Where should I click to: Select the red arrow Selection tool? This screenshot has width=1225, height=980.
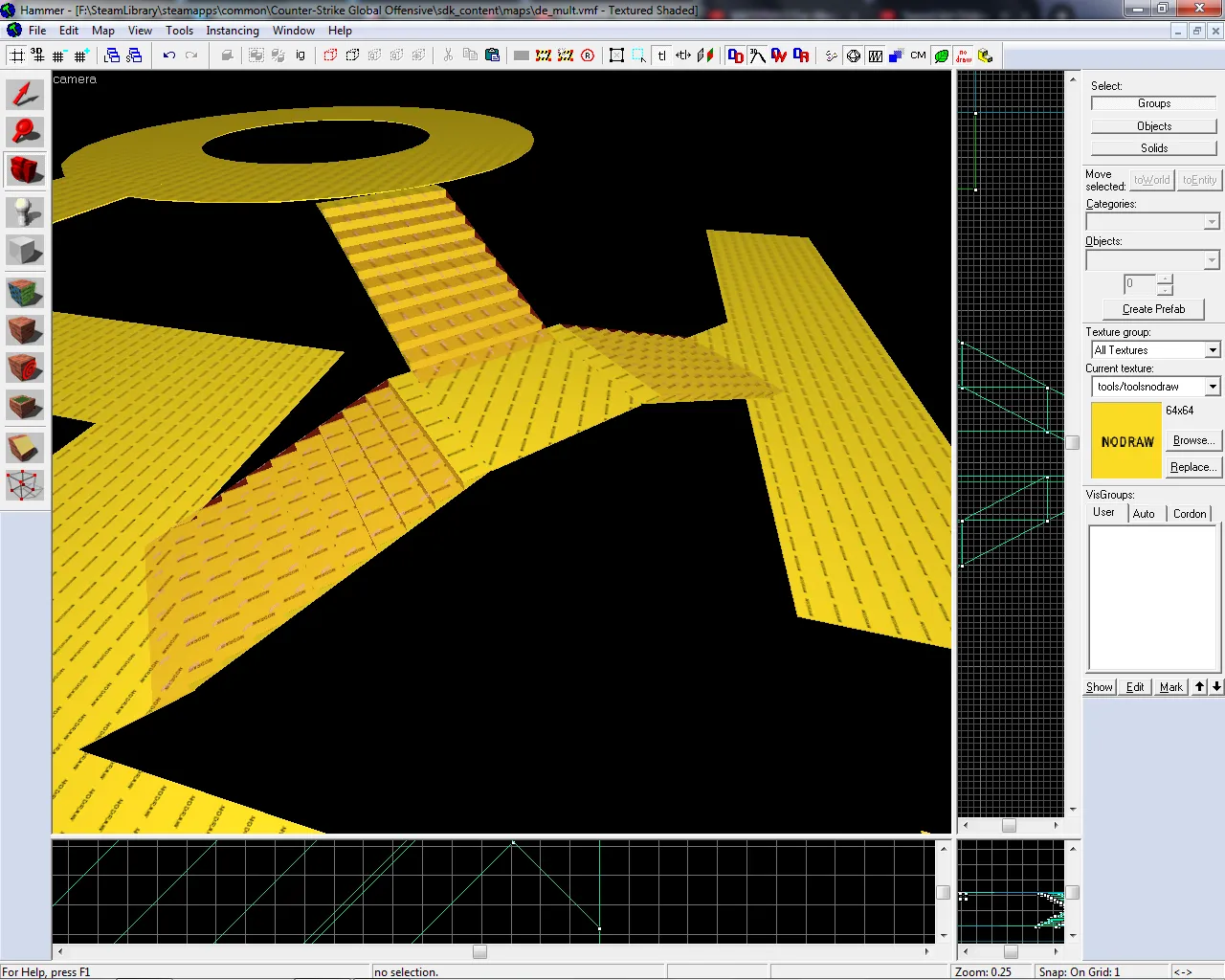click(x=25, y=94)
